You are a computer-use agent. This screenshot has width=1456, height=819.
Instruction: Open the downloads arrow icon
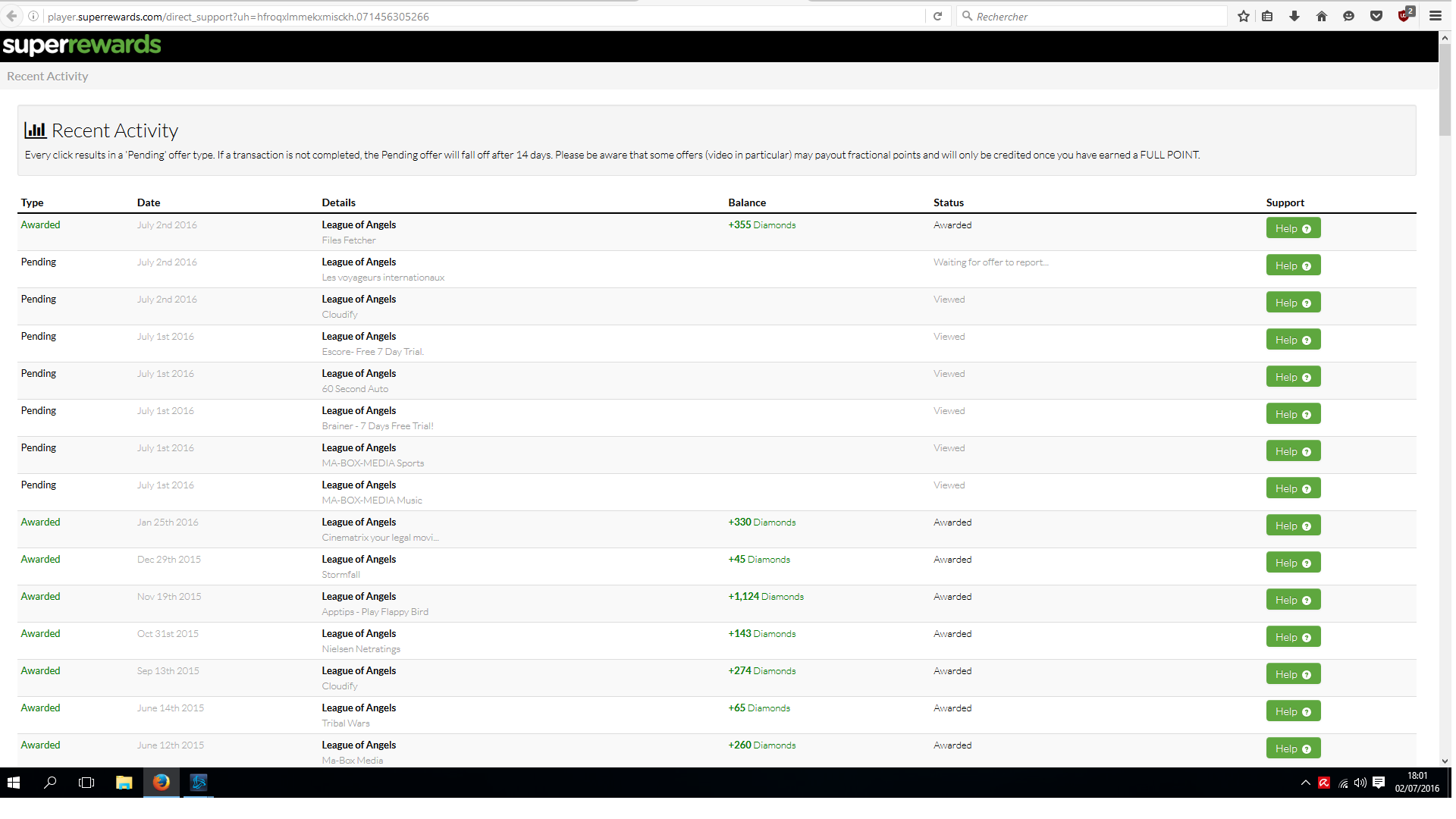click(1294, 16)
